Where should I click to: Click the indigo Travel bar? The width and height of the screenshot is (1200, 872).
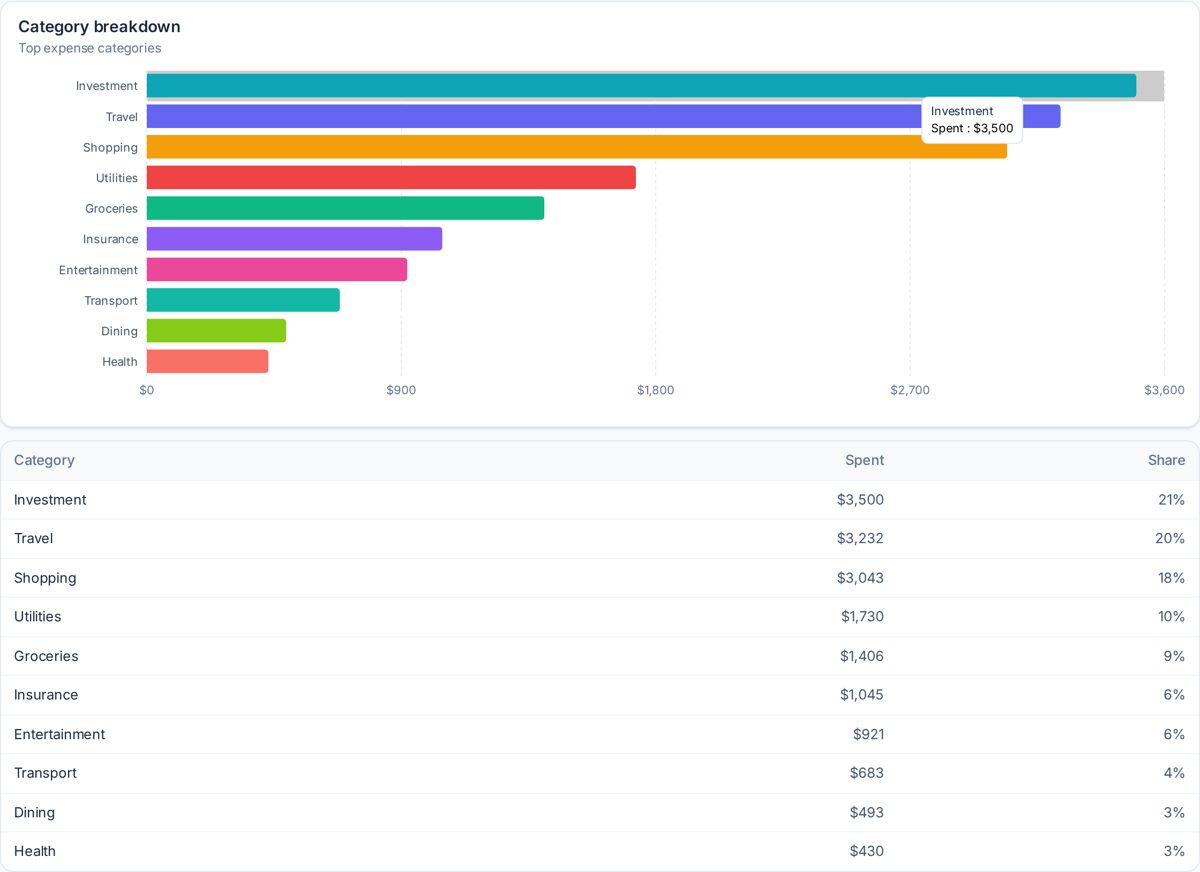[x=603, y=116]
